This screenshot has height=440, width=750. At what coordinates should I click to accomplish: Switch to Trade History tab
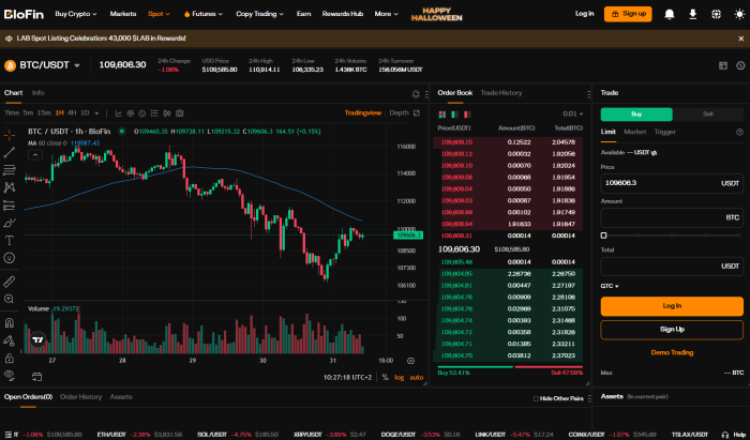point(501,93)
